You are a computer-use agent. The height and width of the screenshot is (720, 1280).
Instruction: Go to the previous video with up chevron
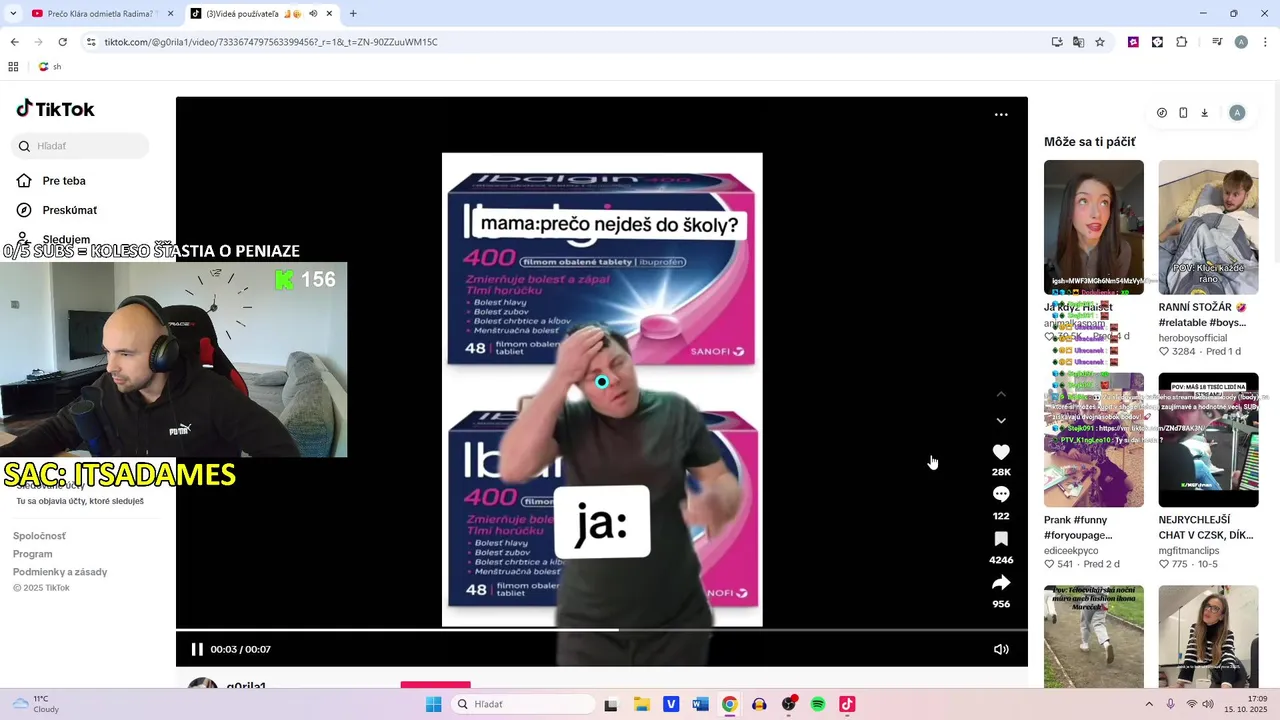tap(1001, 394)
